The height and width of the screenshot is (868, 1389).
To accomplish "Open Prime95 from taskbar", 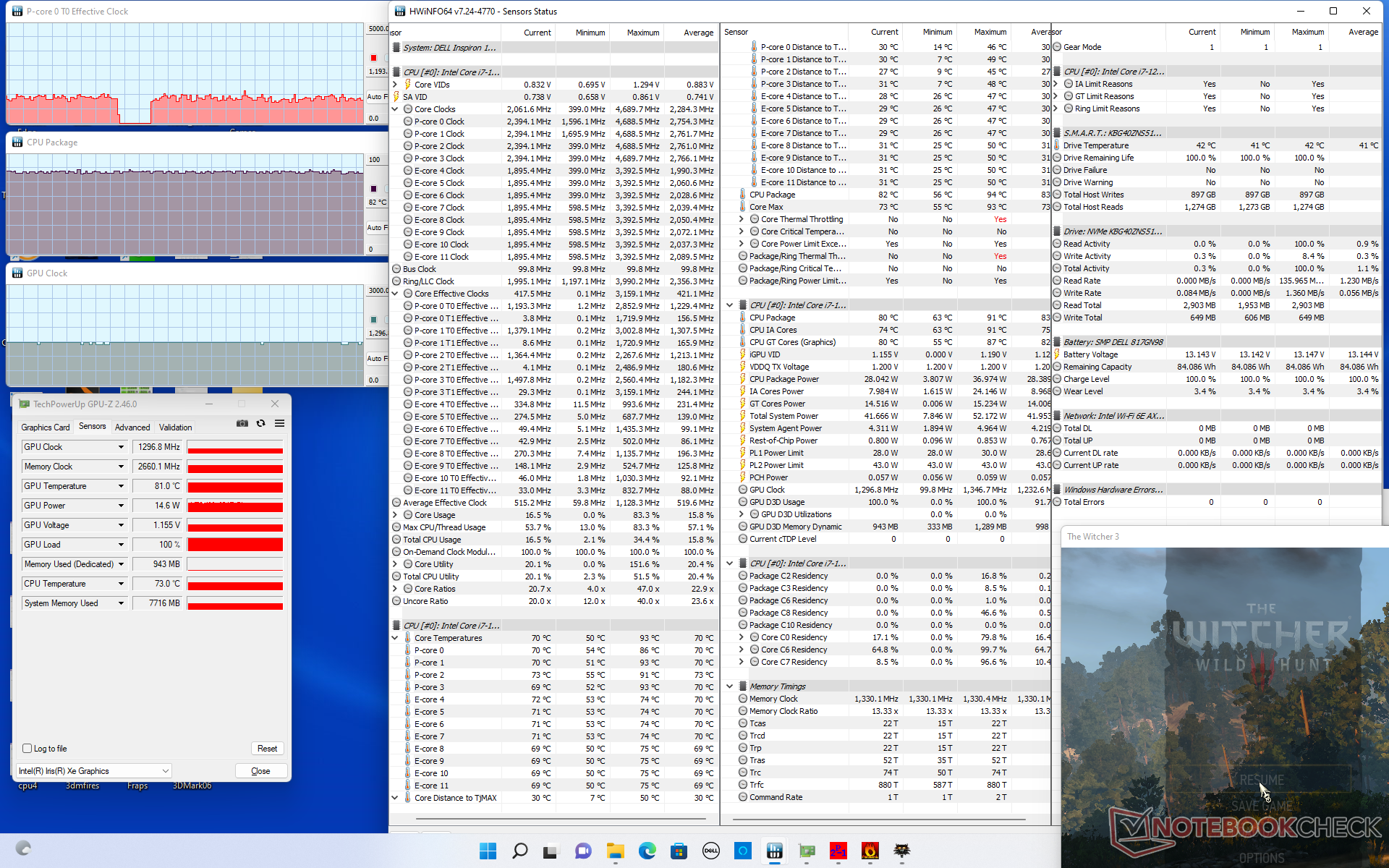I will click(x=838, y=851).
